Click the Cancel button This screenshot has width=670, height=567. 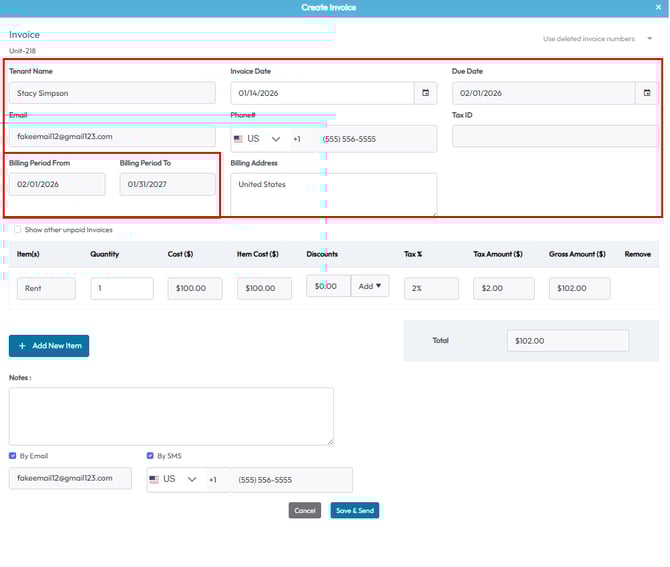[305, 511]
